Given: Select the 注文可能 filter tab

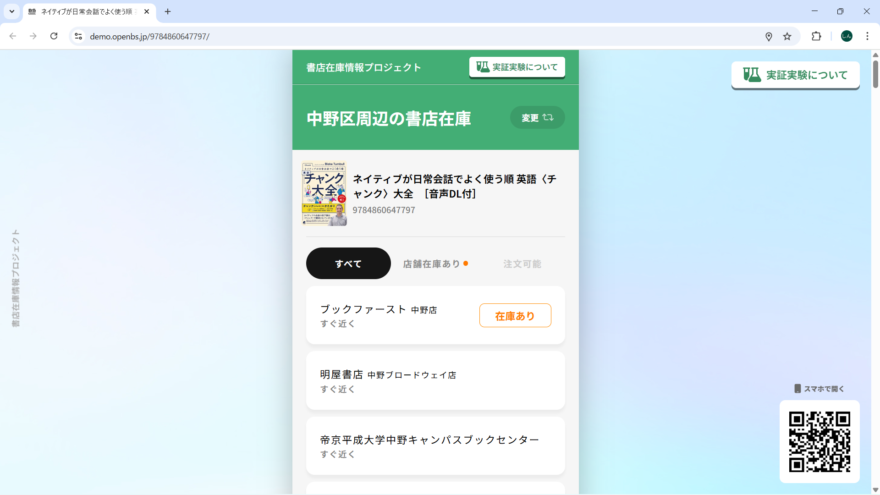Looking at the screenshot, I should pyautogui.click(x=522, y=264).
